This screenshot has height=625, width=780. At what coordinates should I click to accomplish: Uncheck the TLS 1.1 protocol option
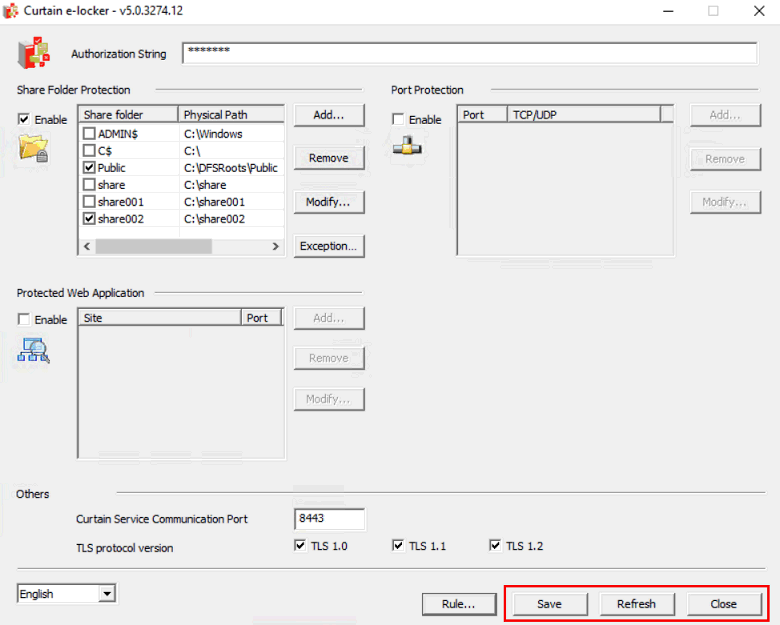click(399, 546)
